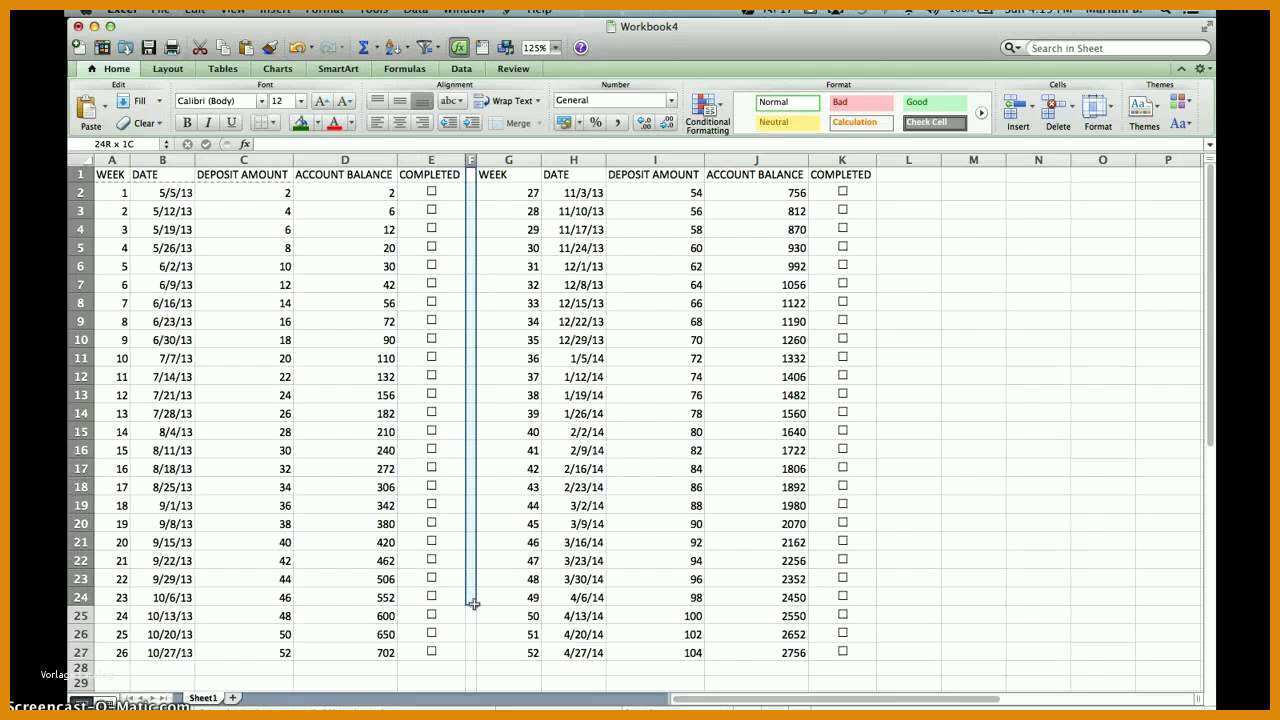This screenshot has height=720, width=1280.
Task: Open the Help question mark icon
Action: pos(581,47)
